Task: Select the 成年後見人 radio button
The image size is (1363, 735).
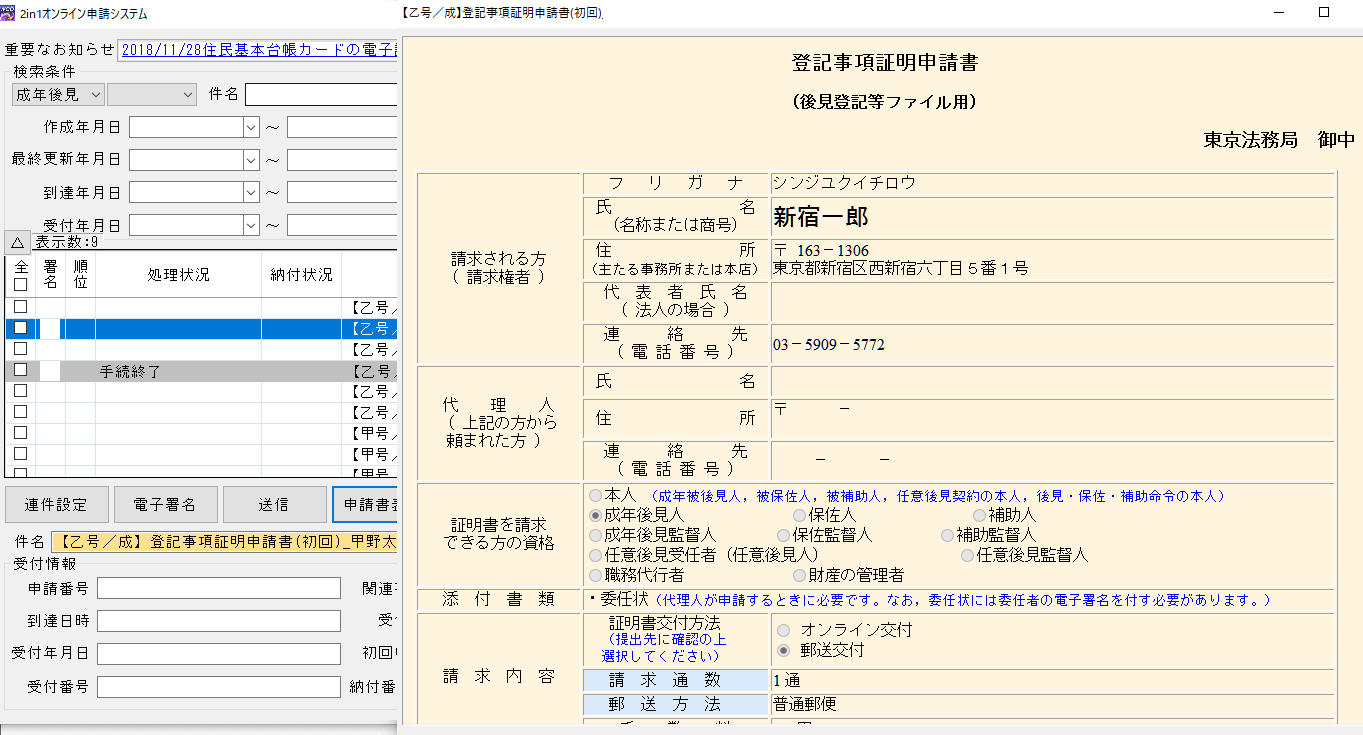Action: click(x=596, y=516)
